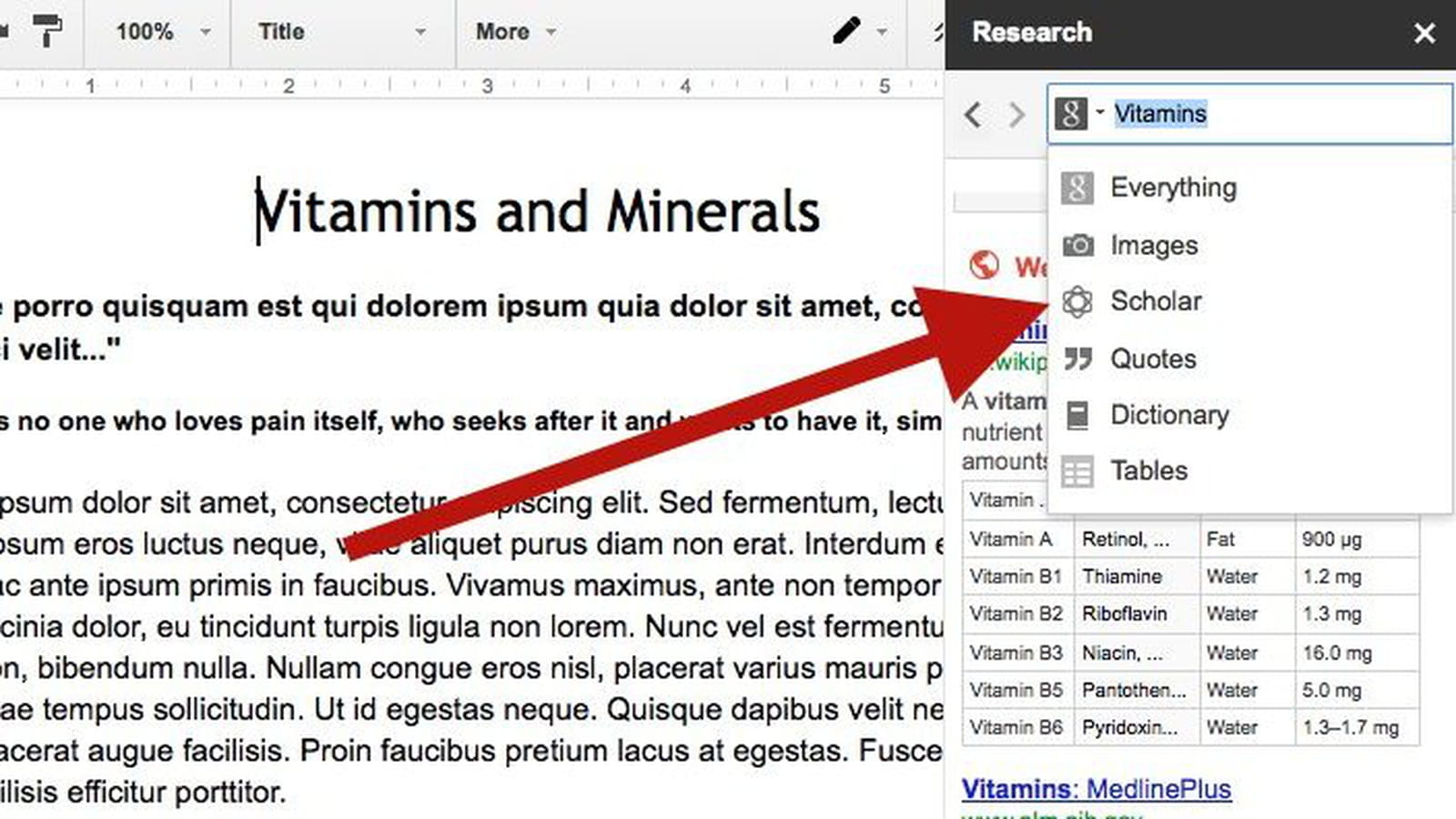
Task: Click the Fat cell in the Vitamin A row
Action: [x=1248, y=540]
